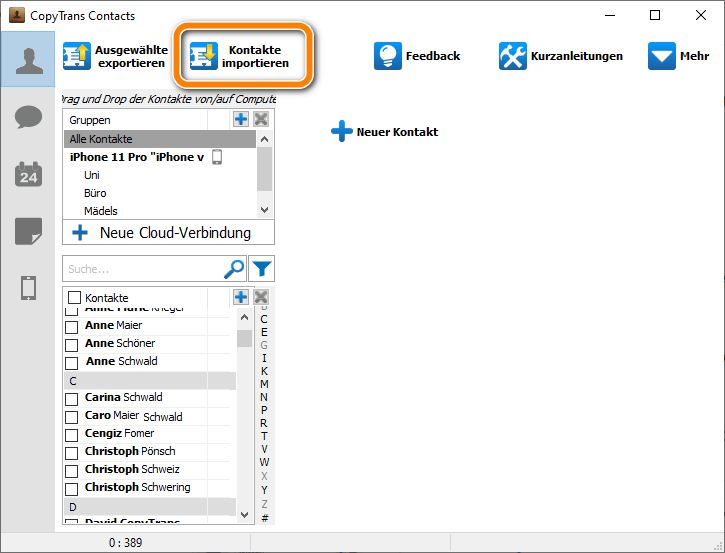Check the Christoph Schwering checkbox
Image resolution: width=725 pixels, height=553 pixels.
(x=72, y=490)
